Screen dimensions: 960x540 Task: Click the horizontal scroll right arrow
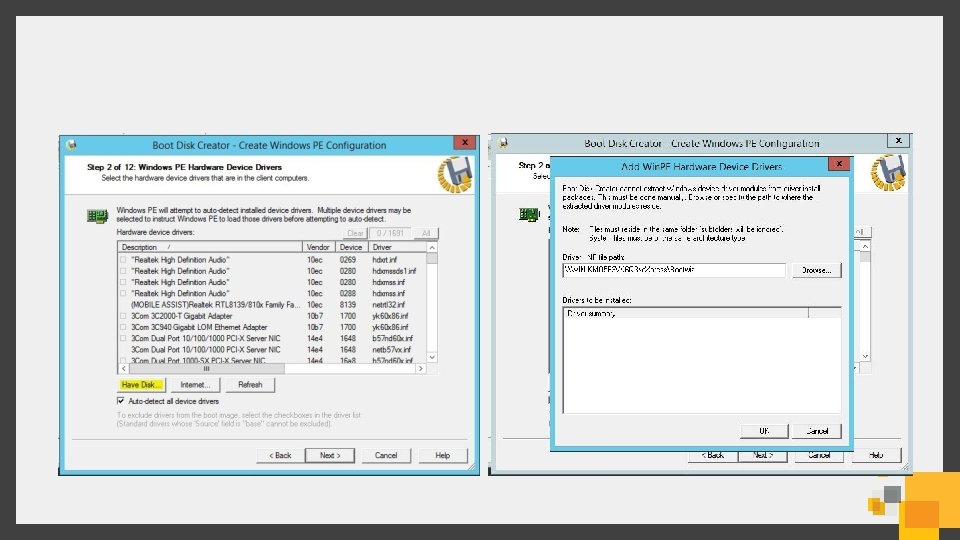[x=421, y=369]
